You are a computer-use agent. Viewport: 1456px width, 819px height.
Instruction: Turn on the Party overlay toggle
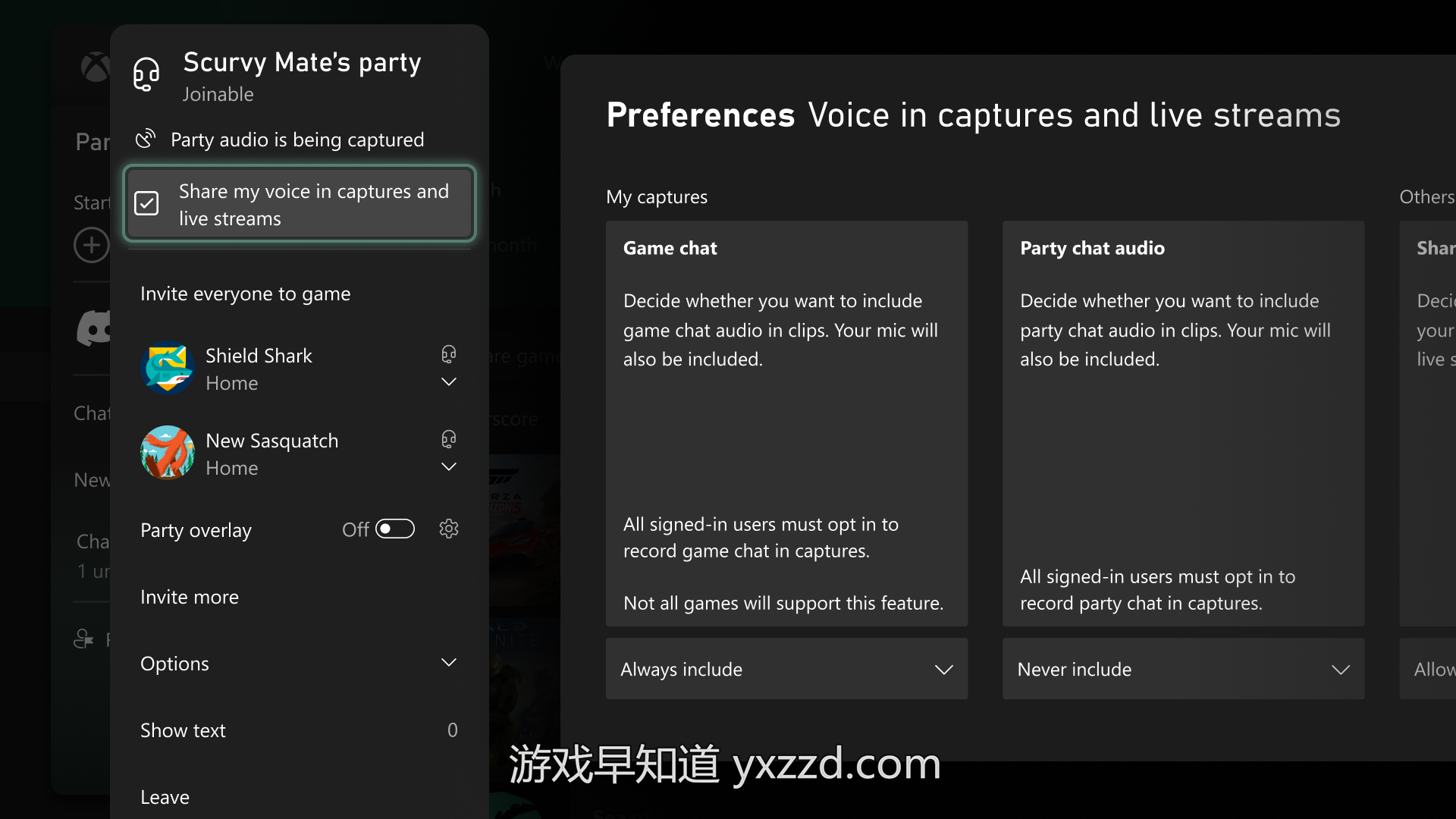point(395,529)
